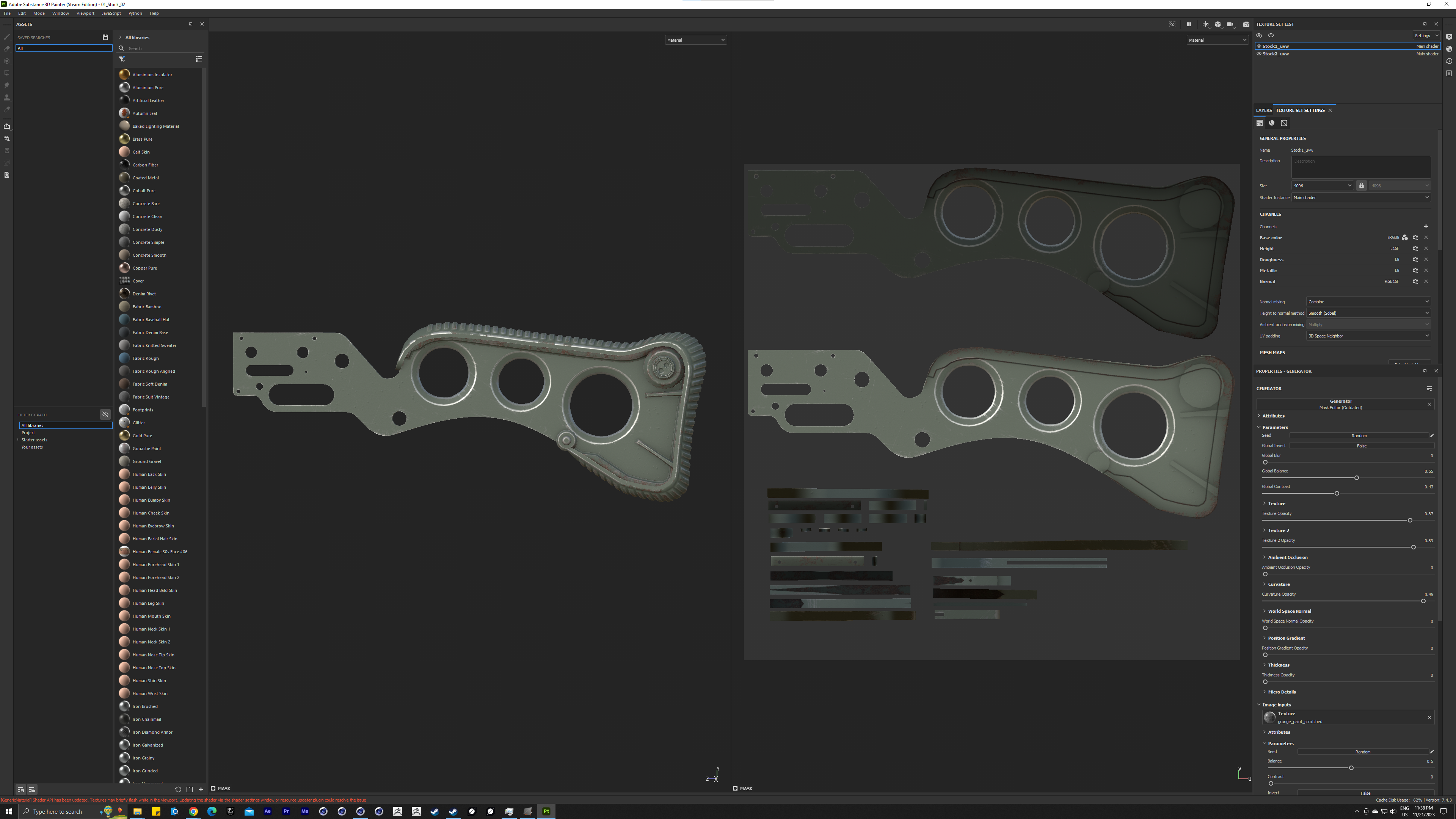Image resolution: width=1456 pixels, height=819 pixels.
Task: Toggle visibility of Stock1_uvw texture set
Action: coord(1259,46)
